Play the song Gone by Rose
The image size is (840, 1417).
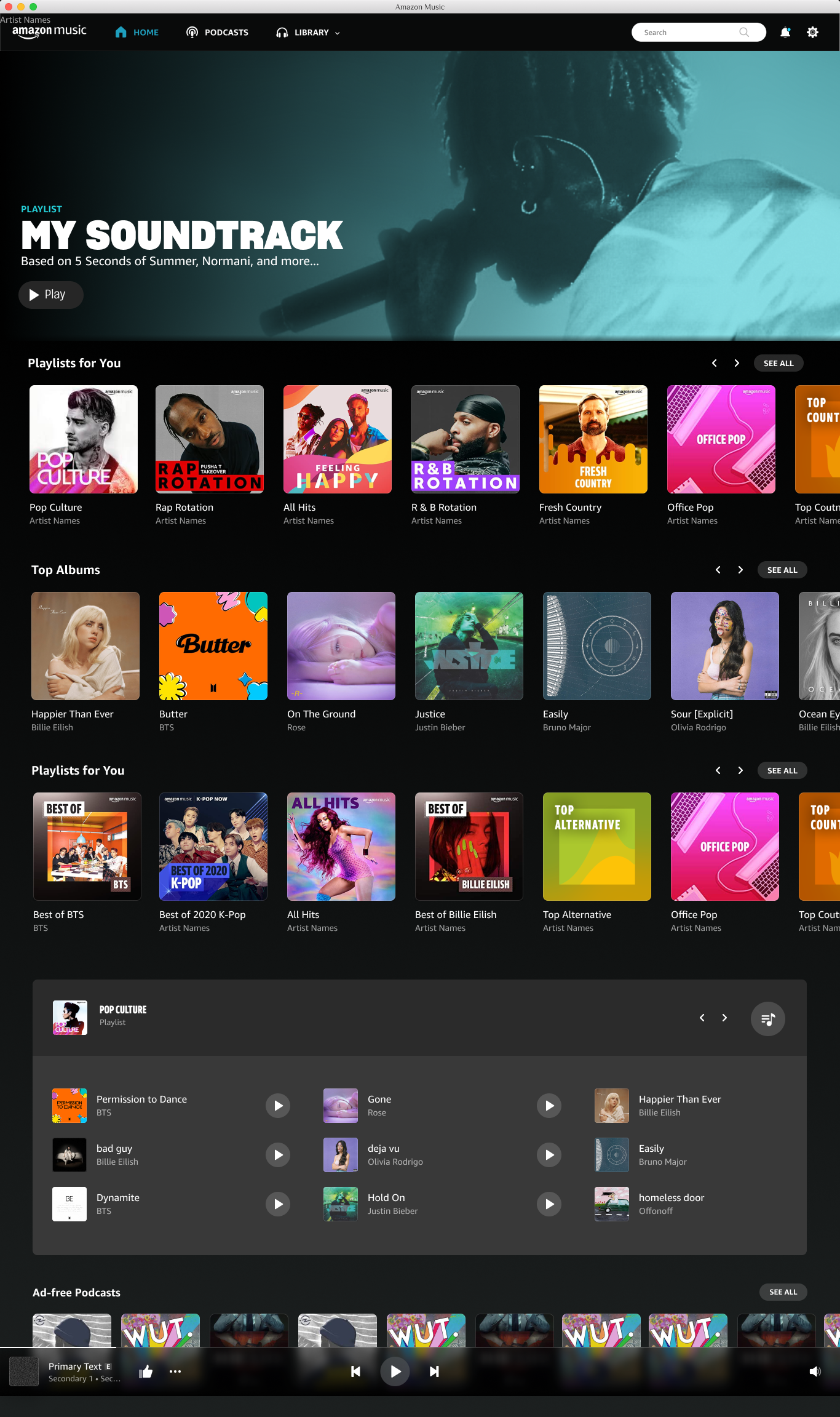[549, 1106]
